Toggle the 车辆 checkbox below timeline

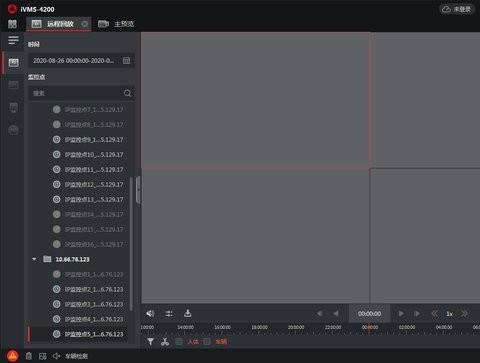(x=207, y=342)
